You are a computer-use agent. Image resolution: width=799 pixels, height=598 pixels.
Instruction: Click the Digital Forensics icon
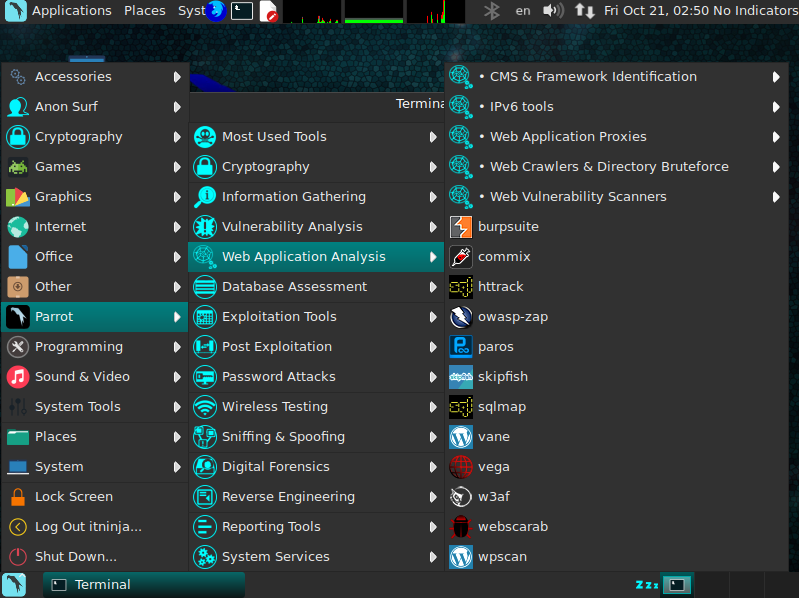pos(205,467)
